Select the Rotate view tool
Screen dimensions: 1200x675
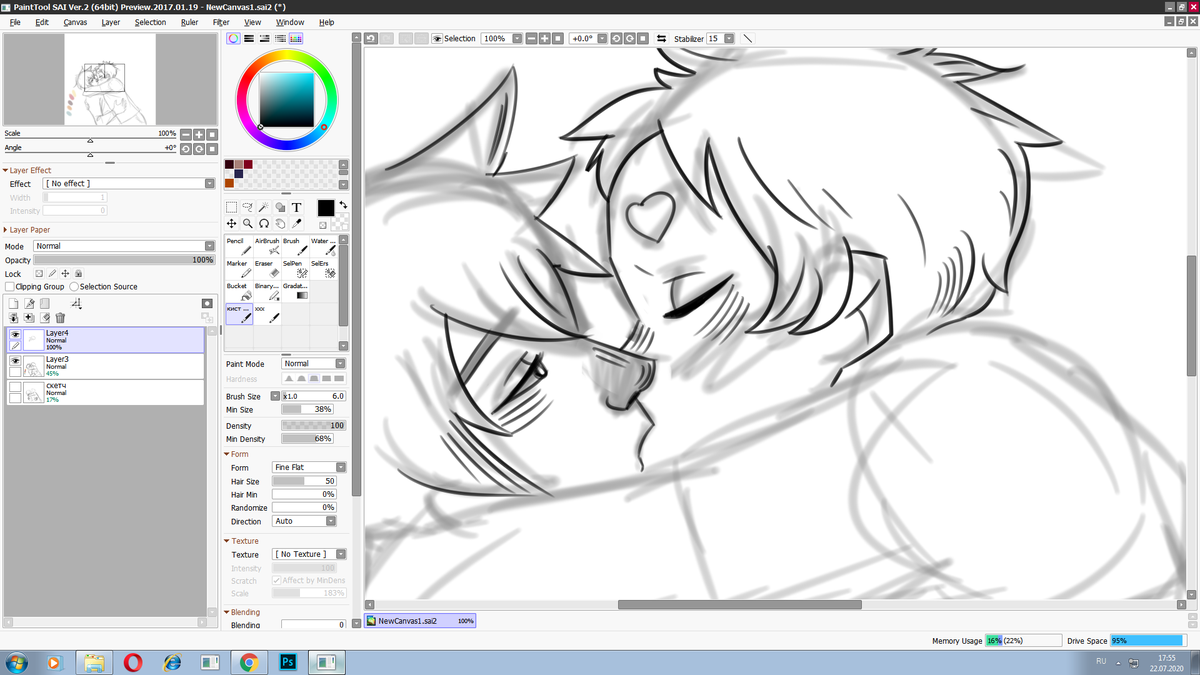coord(263,224)
